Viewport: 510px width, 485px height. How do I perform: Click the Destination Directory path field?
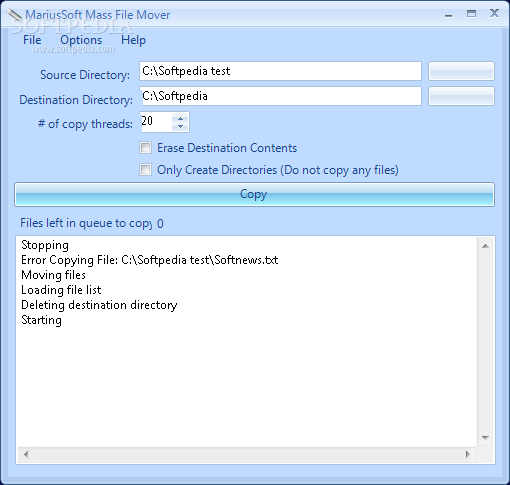coord(280,96)
